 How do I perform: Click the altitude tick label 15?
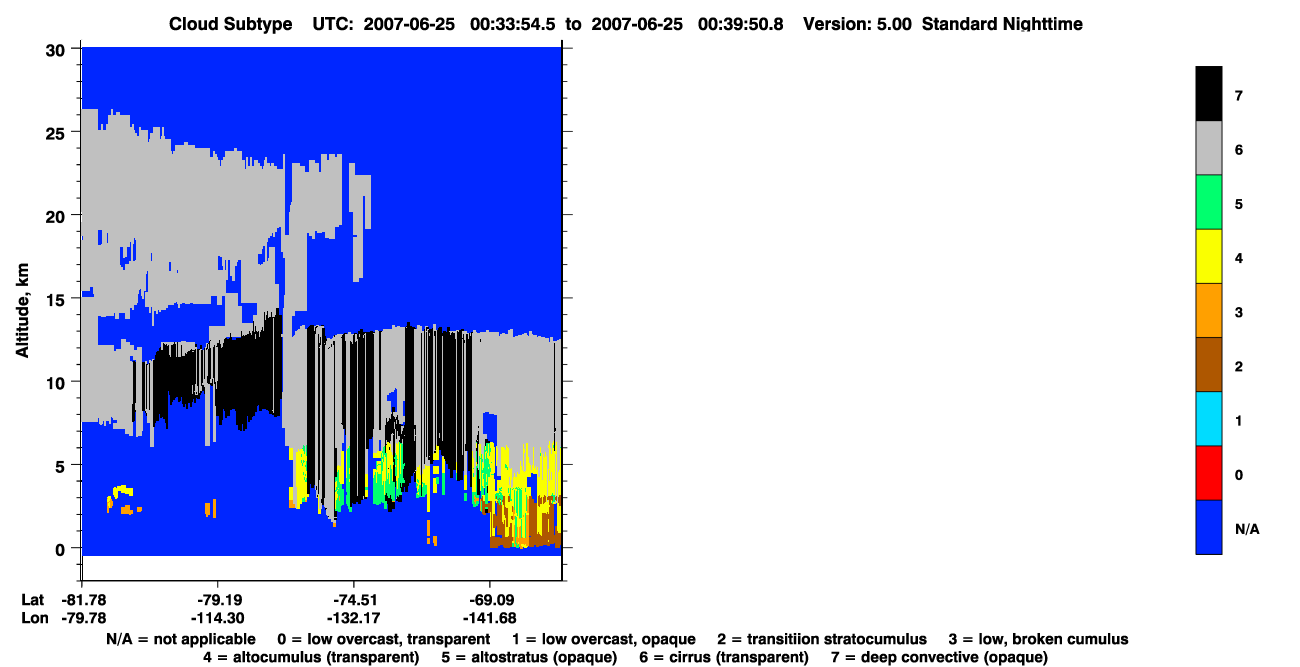point(58,299)
